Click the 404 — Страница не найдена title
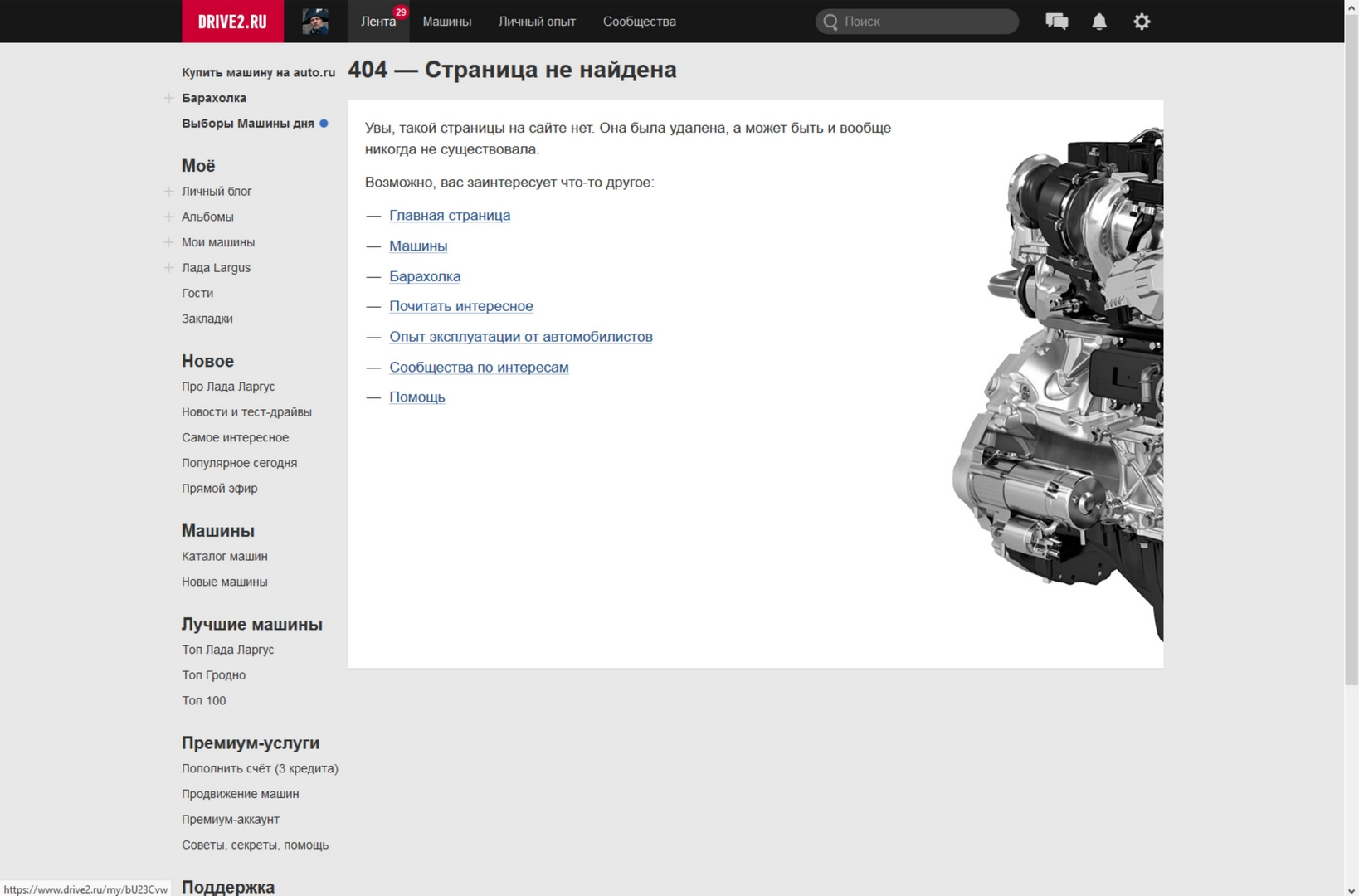This screenshot has width=1359, height=896. click(512, 70)
